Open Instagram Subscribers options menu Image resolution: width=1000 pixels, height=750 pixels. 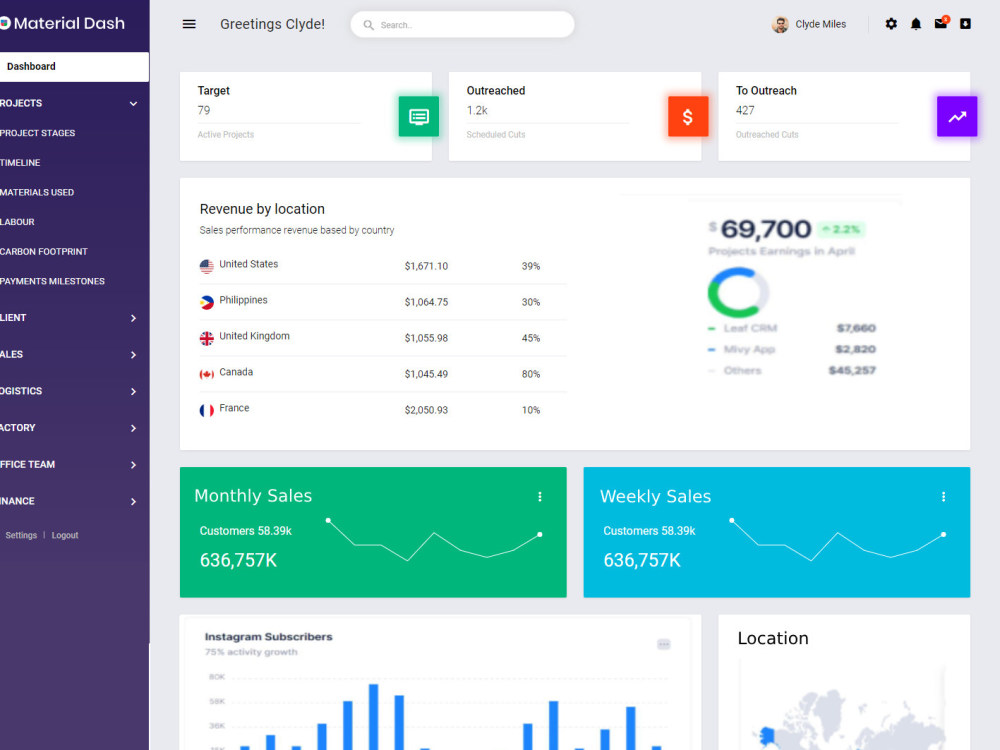[x=663, y=644]
